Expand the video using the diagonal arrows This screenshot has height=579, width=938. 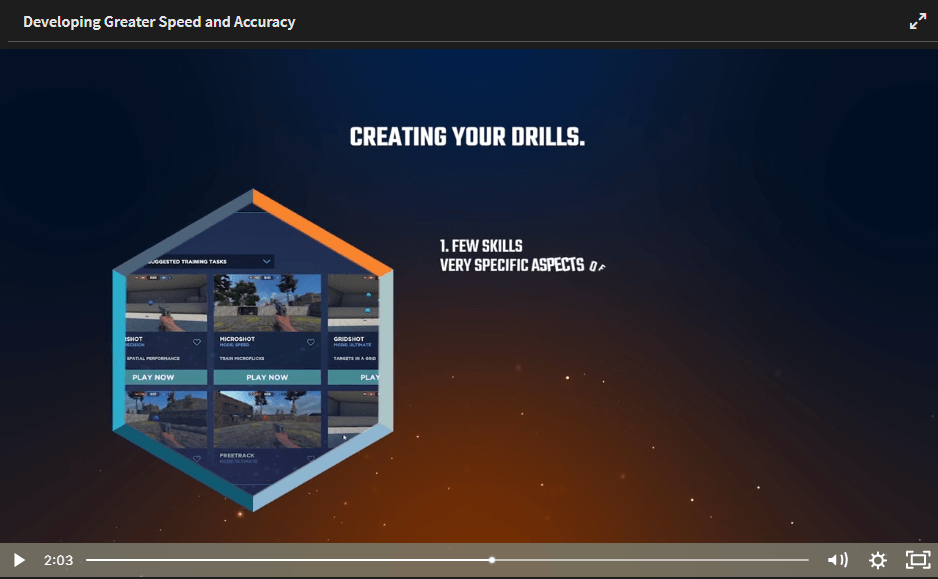click(917, 20)
